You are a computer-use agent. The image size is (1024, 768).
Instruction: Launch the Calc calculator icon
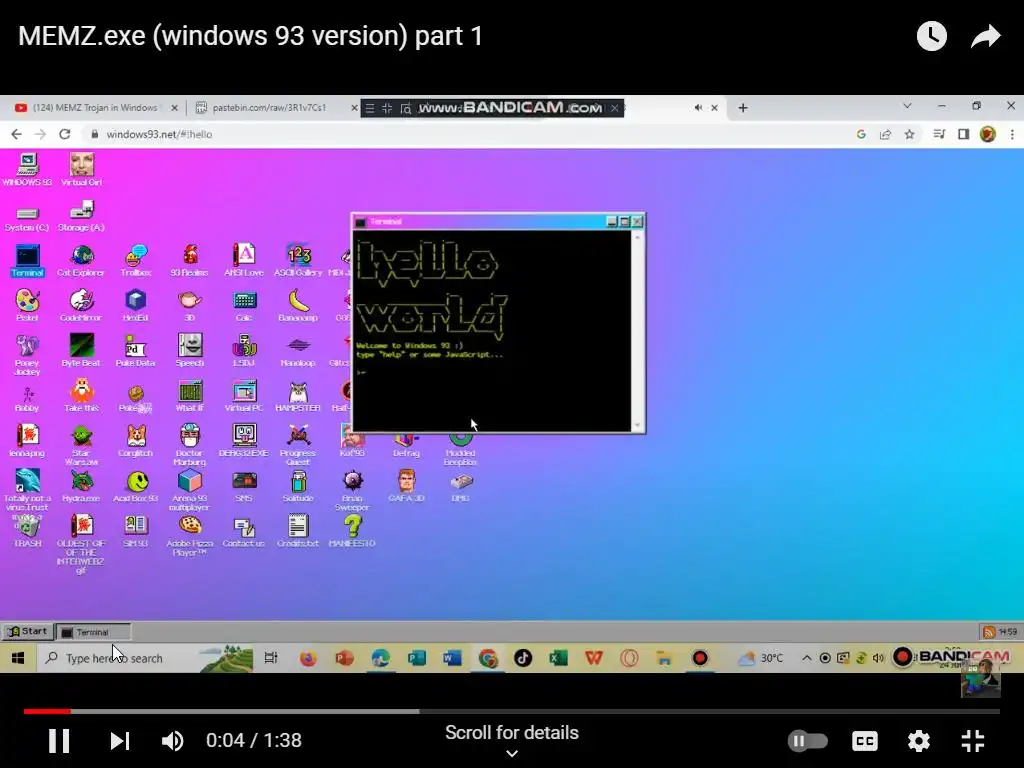point(244,305)
